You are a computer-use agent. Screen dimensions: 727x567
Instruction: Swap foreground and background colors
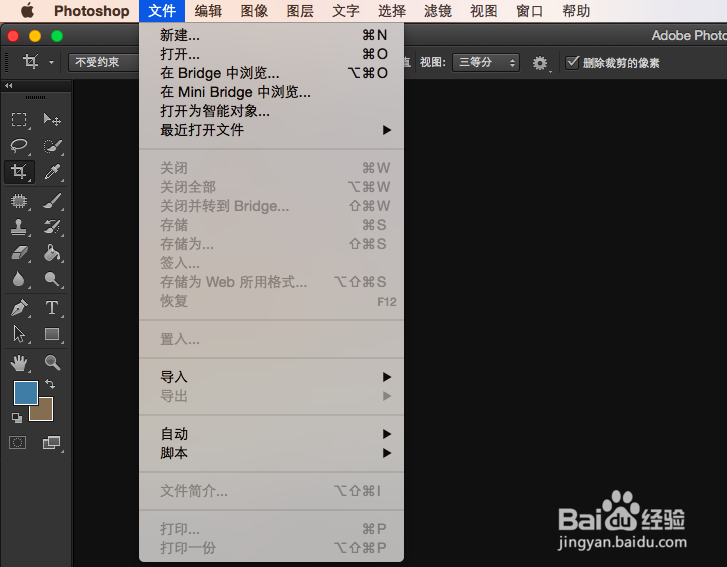pos(50,384)
